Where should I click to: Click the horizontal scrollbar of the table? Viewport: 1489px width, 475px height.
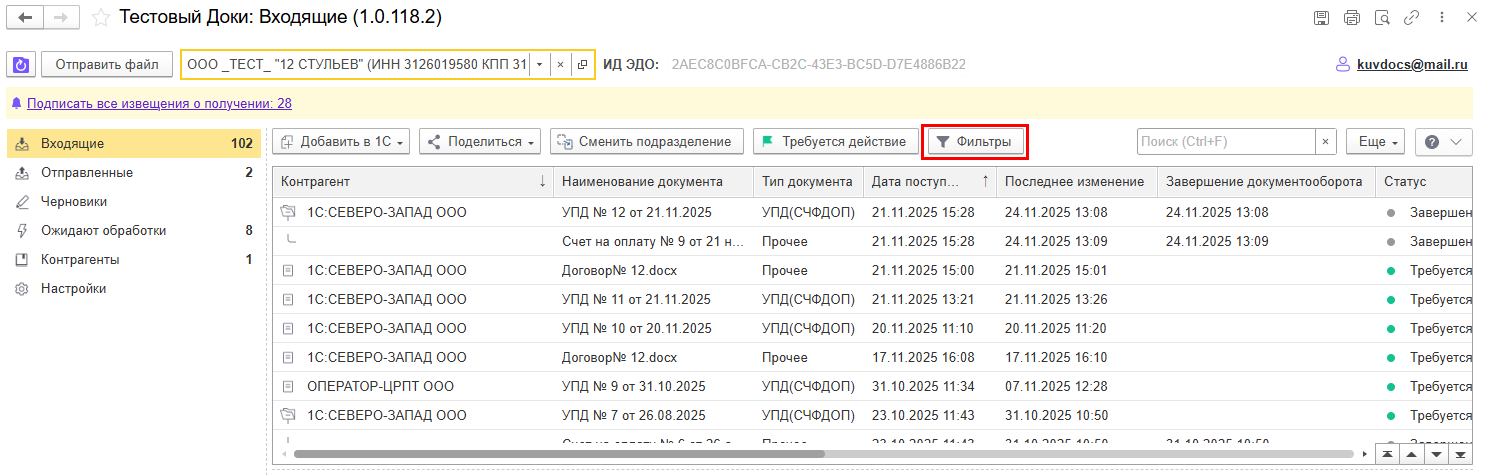pos(560,454)
